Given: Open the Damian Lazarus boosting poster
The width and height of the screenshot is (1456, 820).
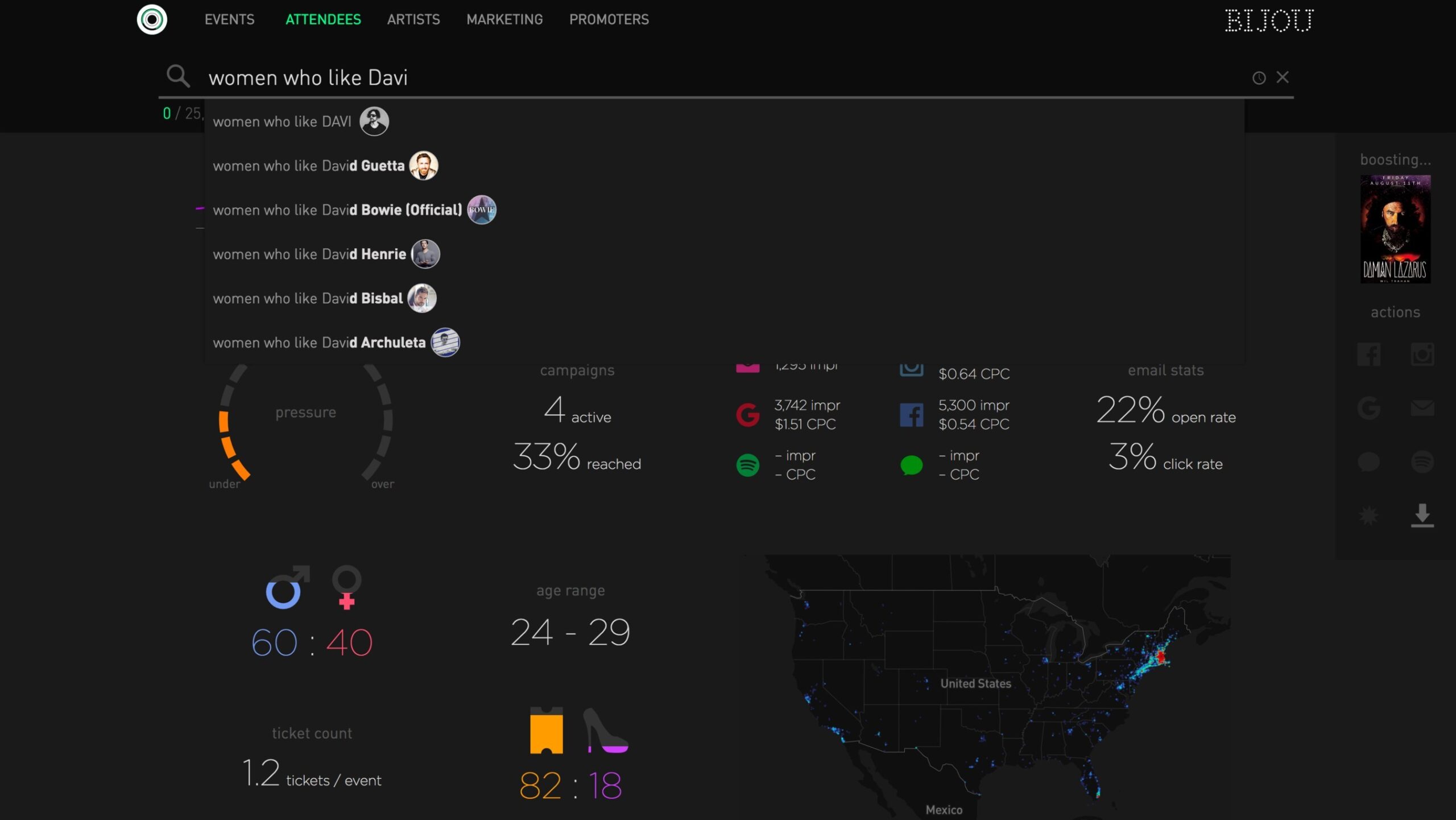Looking at the screenshot, I should coord(1395,229).
